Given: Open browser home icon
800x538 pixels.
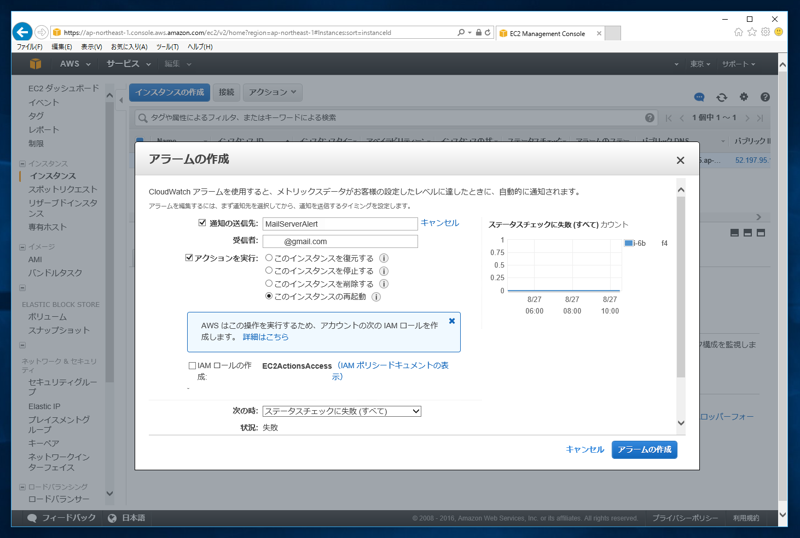Looking at the screenshot, I should pyautogui.click(x=738, y=32).
